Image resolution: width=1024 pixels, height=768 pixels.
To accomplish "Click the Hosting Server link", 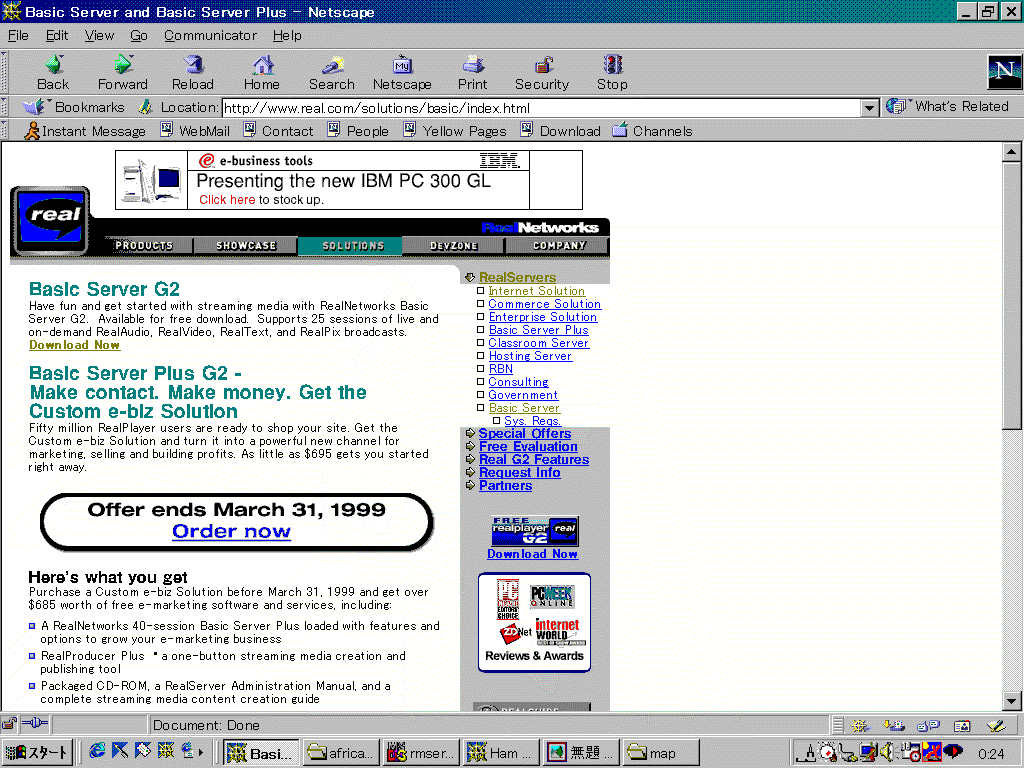I will 530,356.
